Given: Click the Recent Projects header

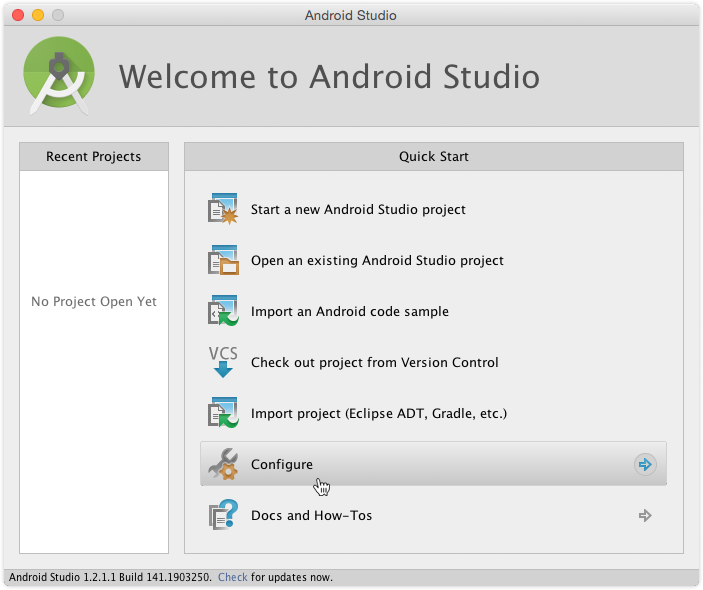Looking at the screenshot, I should [x=94, y=156].
